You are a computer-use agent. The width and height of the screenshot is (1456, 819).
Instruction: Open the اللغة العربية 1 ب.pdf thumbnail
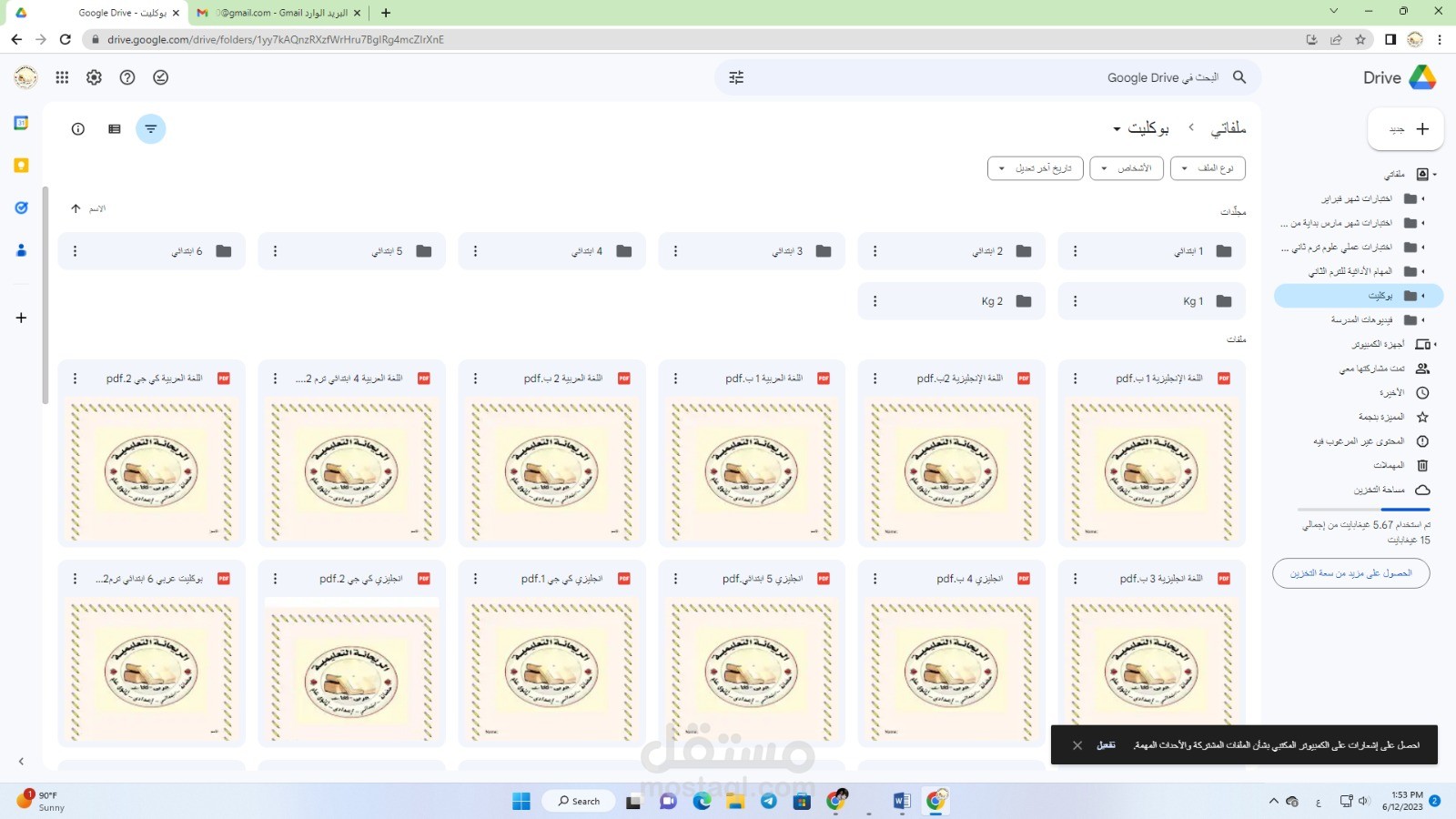click(752, 470)
